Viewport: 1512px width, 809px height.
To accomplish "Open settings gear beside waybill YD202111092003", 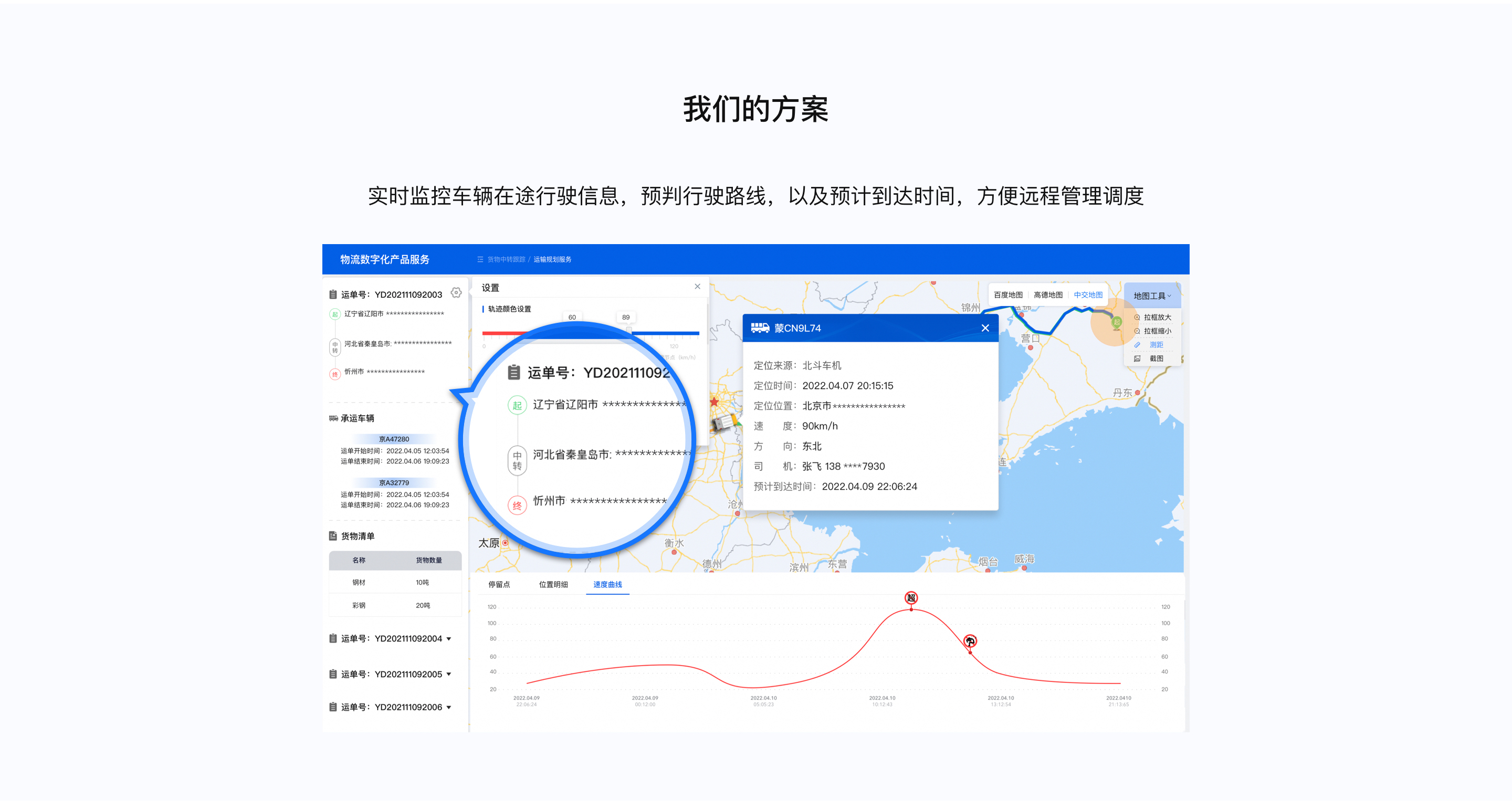I will click(x=456, y=292).
